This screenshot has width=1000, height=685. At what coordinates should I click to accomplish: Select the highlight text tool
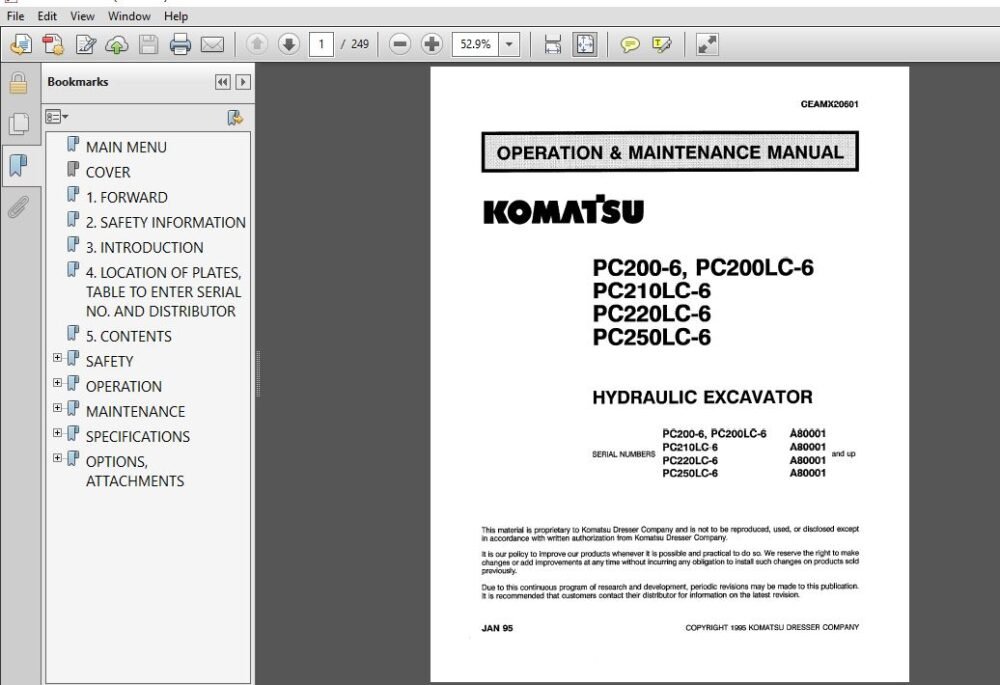pos(662,44)
